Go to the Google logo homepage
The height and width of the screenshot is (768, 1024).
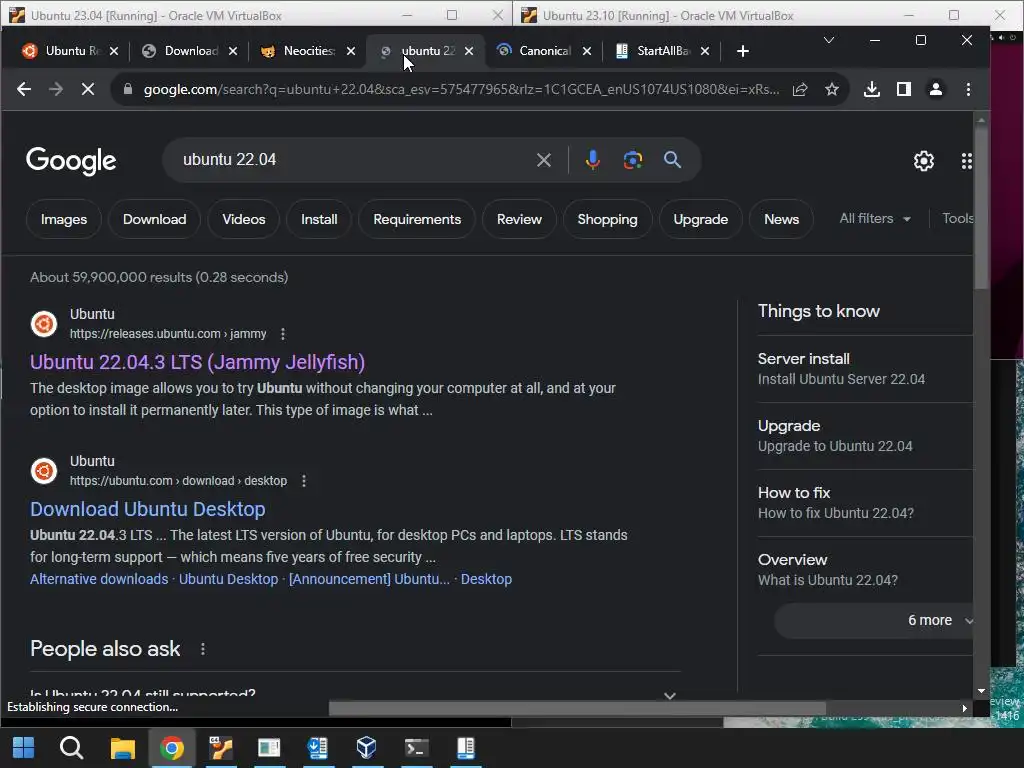pyautogui.click(x=71, y=161)
